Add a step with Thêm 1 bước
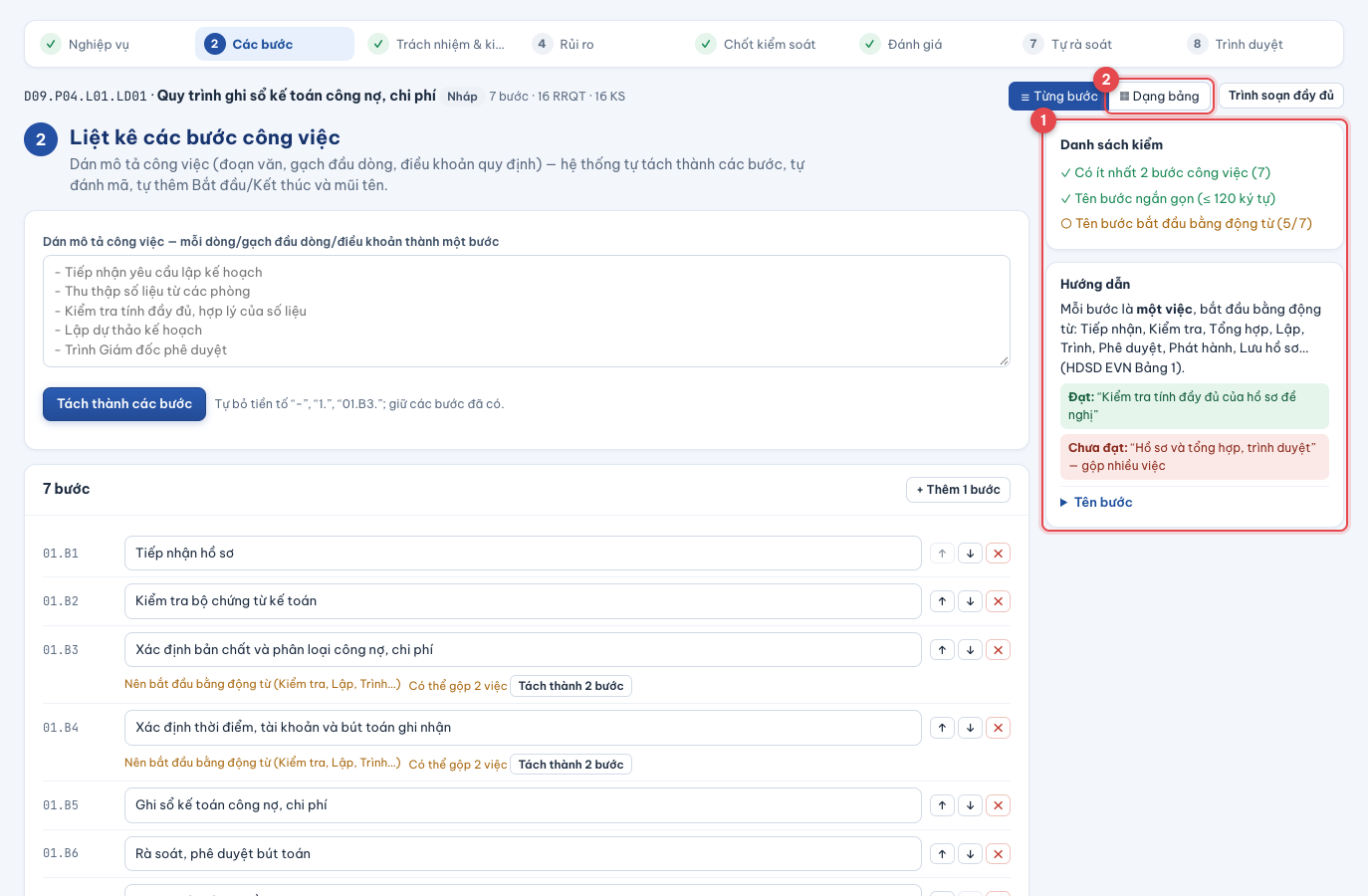 (958, 490)
